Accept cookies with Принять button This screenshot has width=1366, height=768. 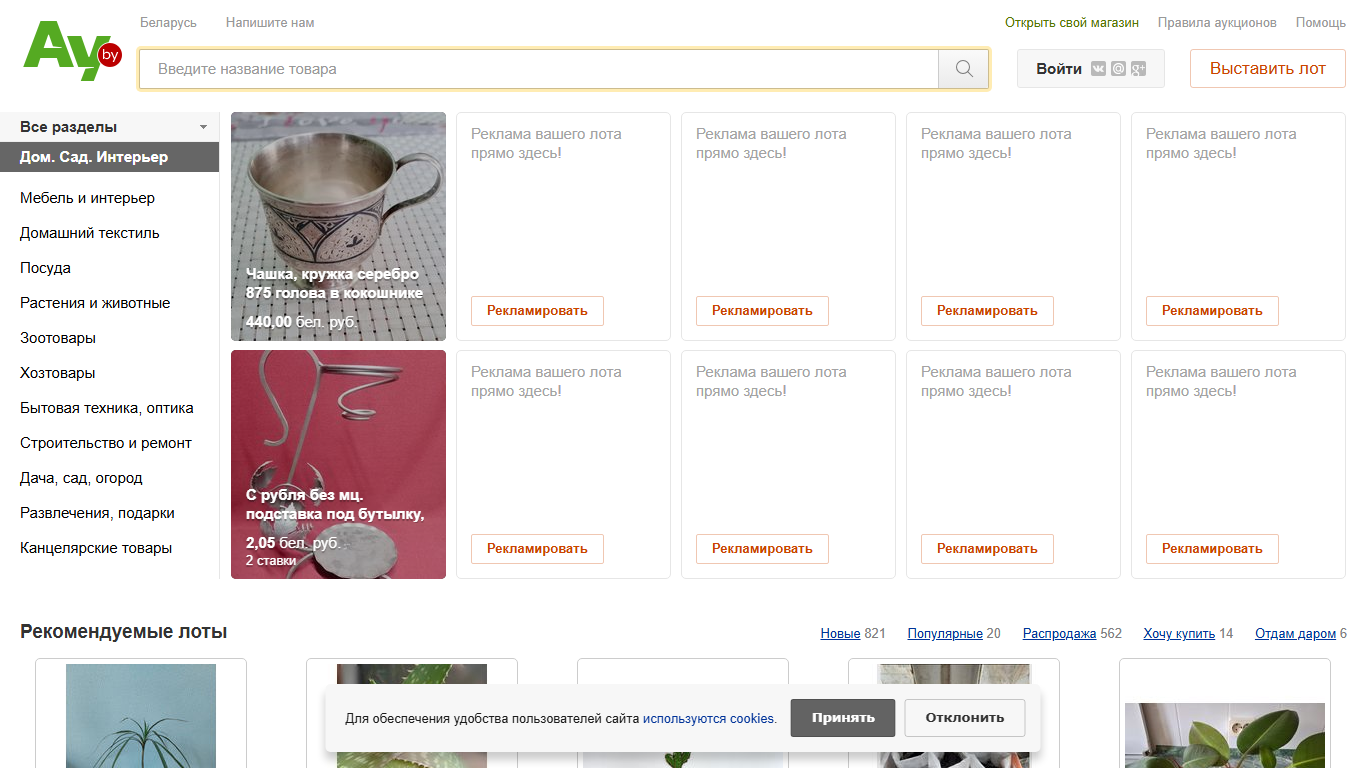(843, 718)
